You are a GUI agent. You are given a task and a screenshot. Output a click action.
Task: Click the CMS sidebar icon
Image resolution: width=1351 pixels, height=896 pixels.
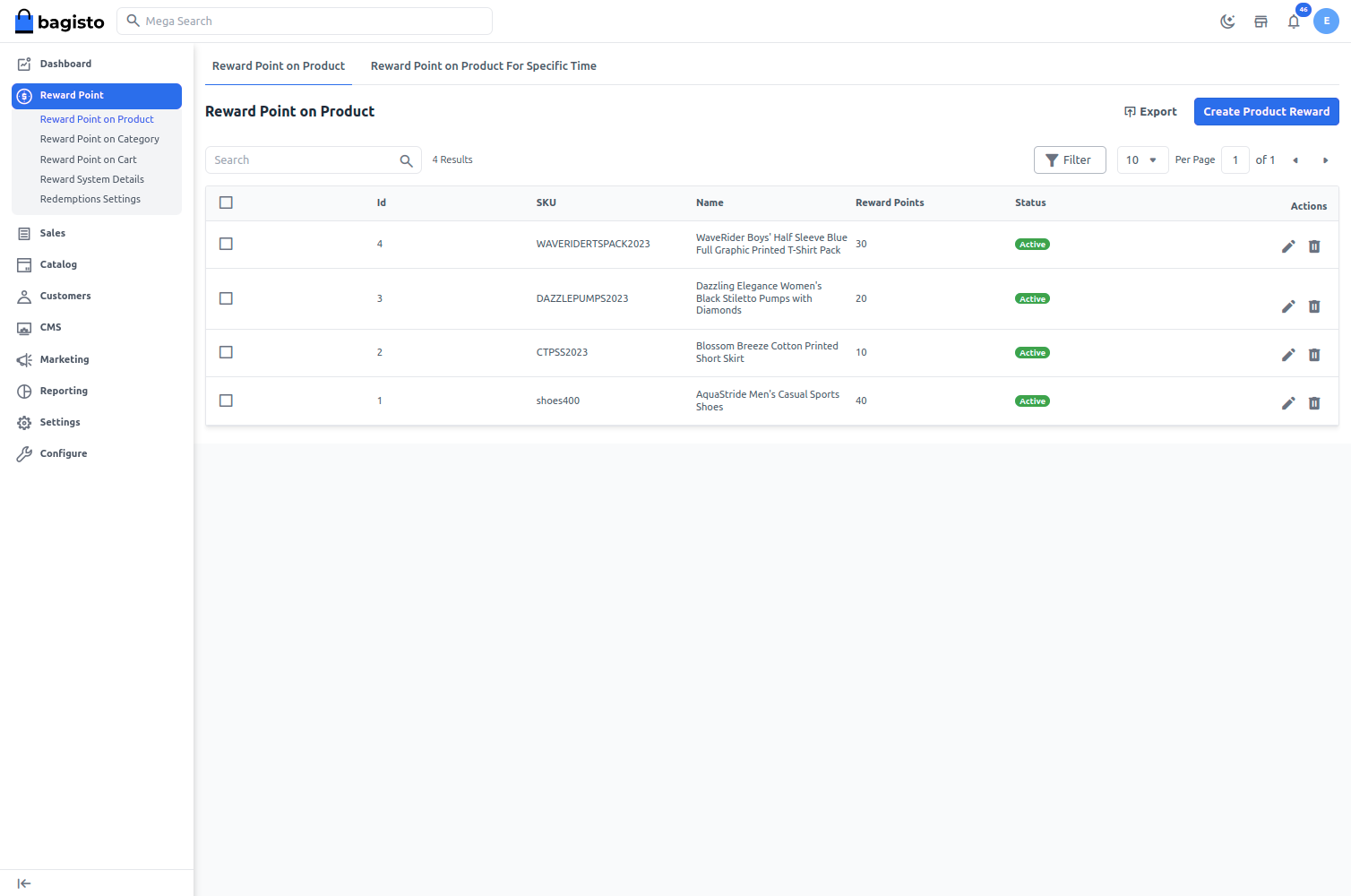tap(24, 328)
